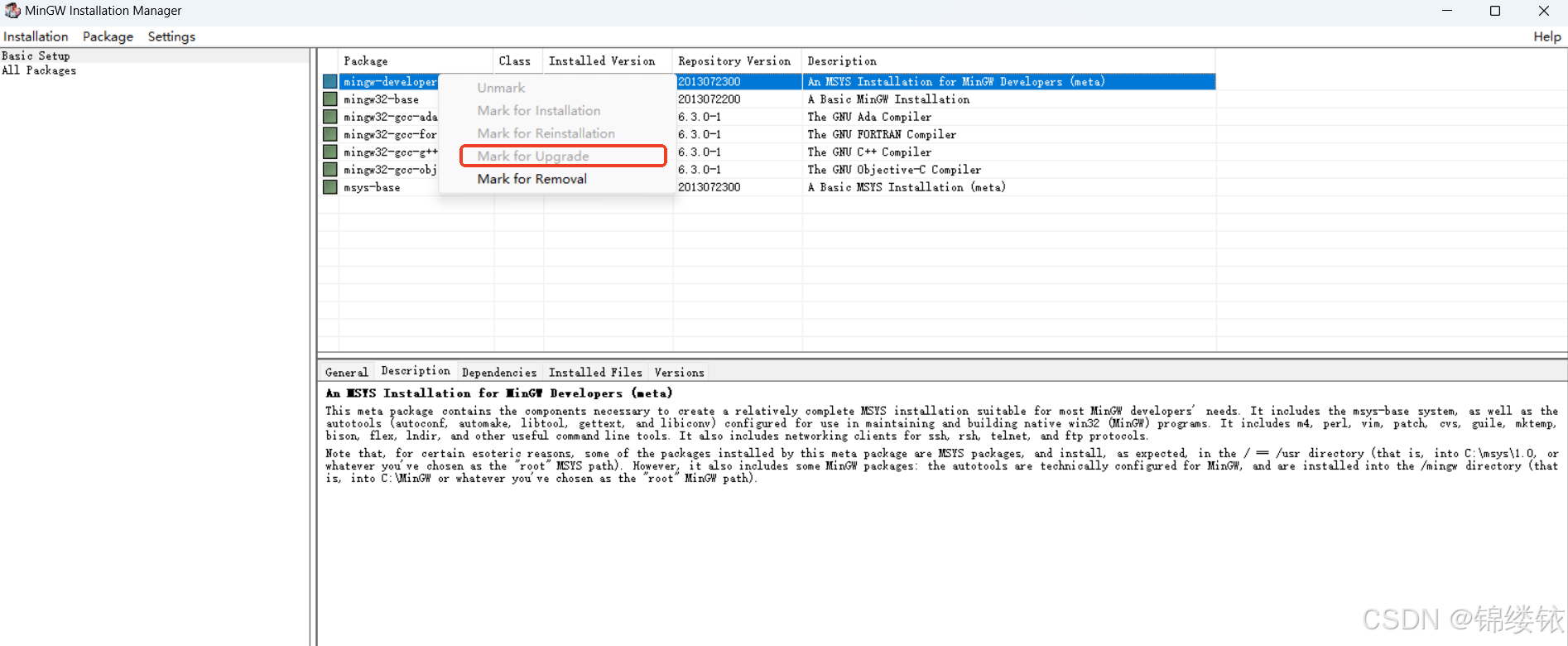Screen dimensions: 1568x646
Task: Select the mingw32-base package name
Action: (x=381, y=99)
